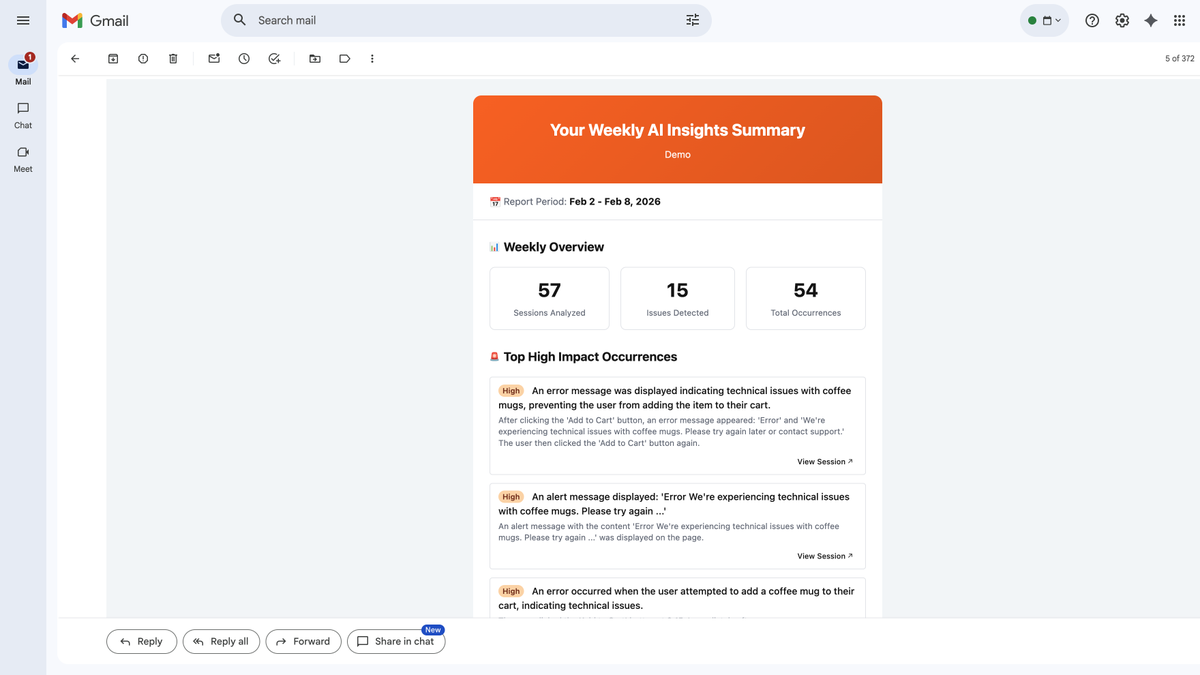
Task: Report this email as spam
Action: [x=143, y=59]
